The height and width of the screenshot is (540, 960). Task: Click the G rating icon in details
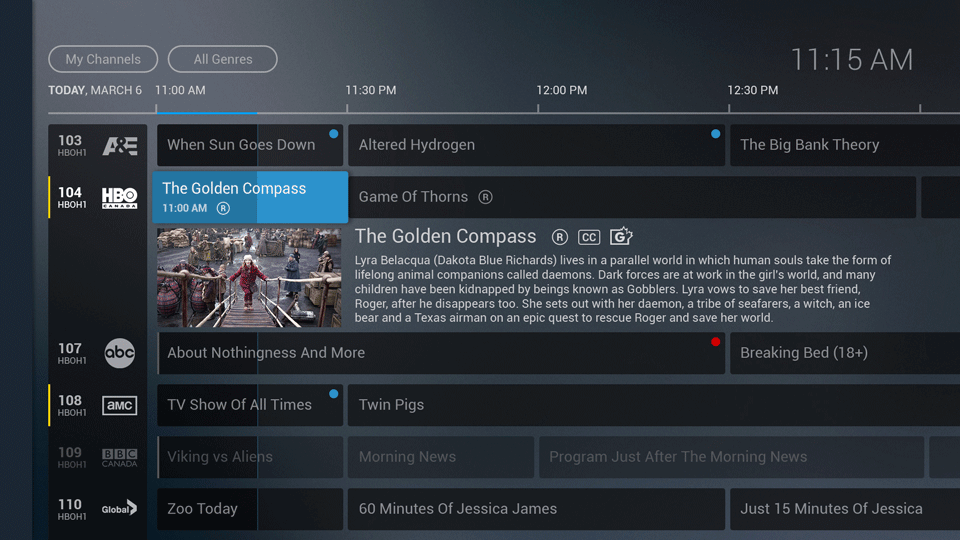click(x=621, y=236)
